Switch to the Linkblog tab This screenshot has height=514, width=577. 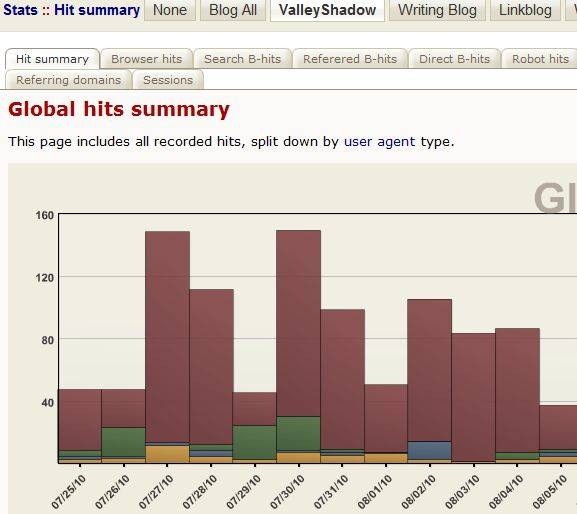click(525, 10)
